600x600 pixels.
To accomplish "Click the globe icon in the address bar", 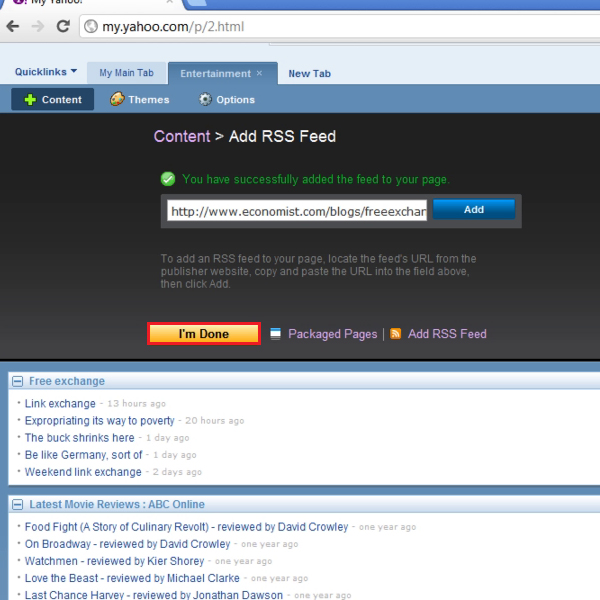I will (91, 26).
